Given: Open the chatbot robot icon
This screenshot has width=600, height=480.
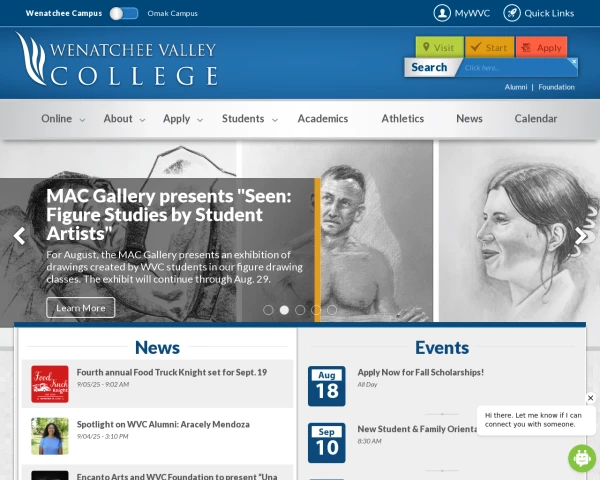Looking at the screenshot, I should tap(581, 458).
